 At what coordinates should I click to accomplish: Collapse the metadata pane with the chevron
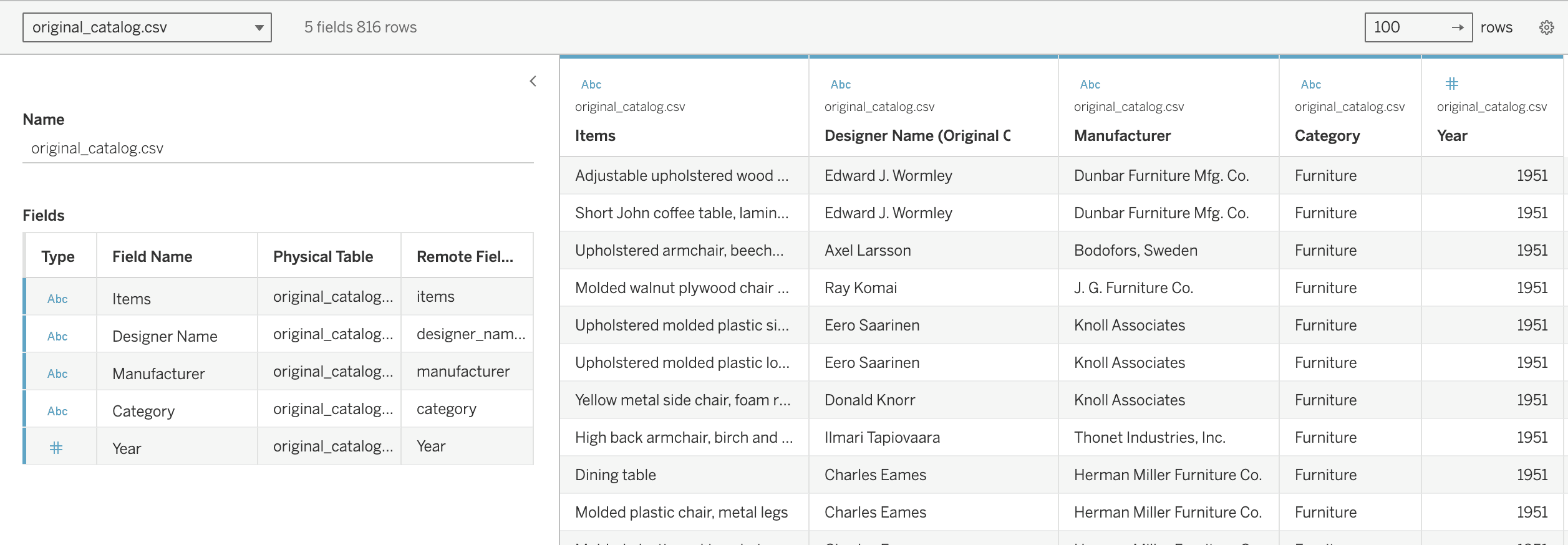point(533,81)
